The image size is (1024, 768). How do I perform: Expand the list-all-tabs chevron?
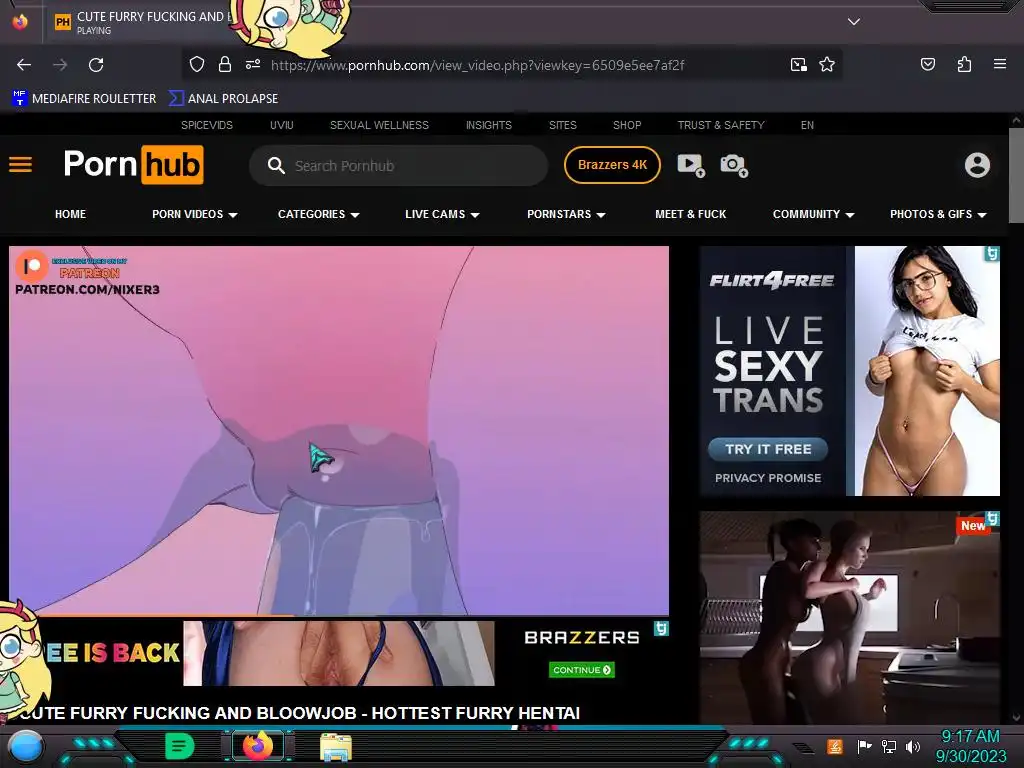pos(854,22)
